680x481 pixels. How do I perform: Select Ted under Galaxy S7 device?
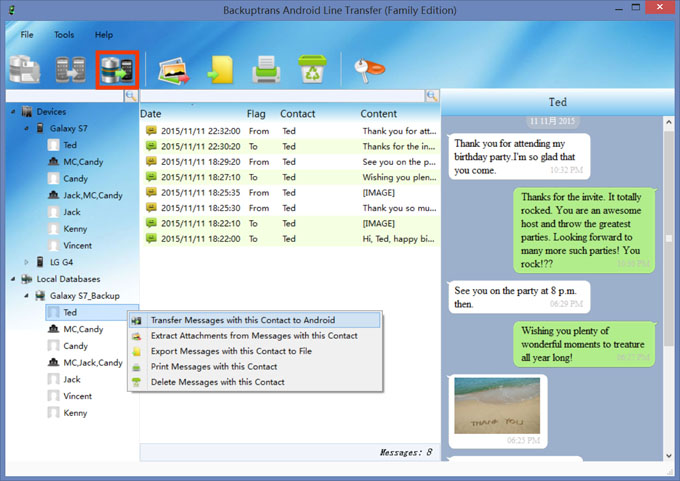[x=70, y=145]
